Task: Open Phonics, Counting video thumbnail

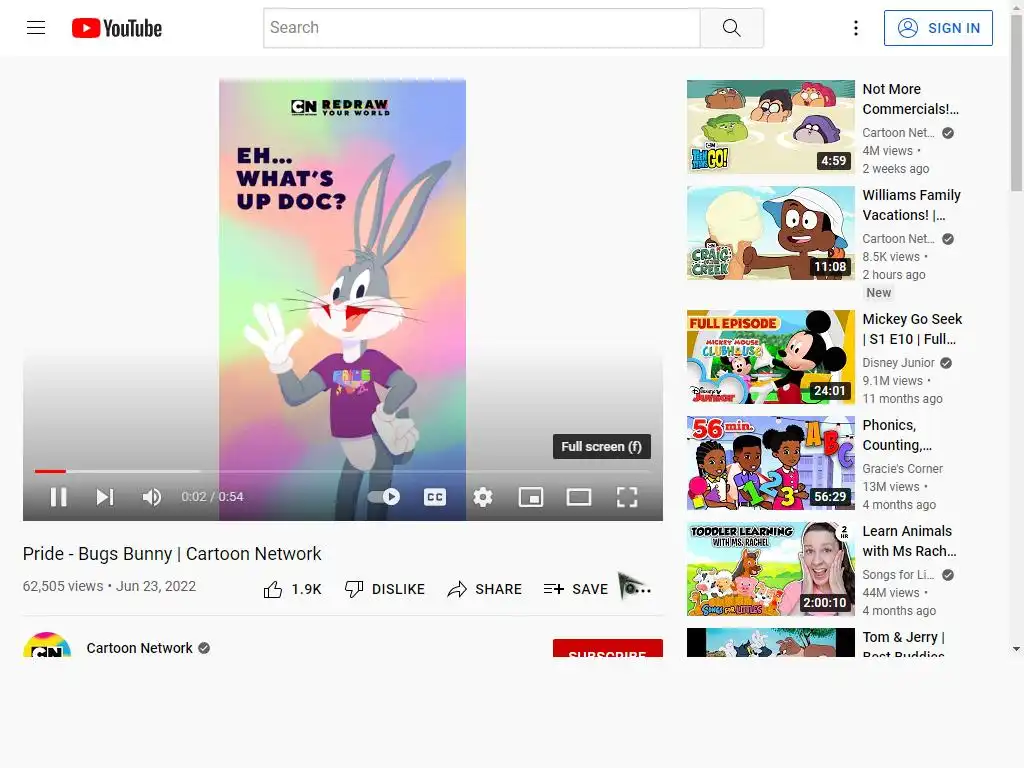Action: (771, 463)
